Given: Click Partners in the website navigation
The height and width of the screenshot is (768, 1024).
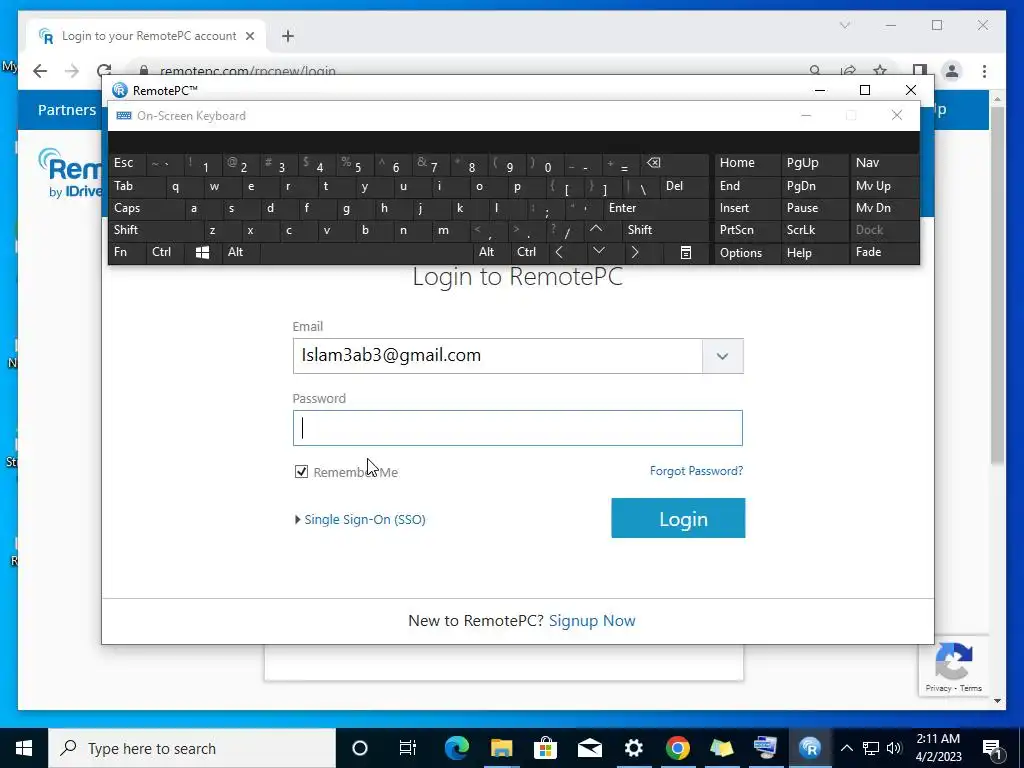Looking at the screenshot, I should 67,110.
